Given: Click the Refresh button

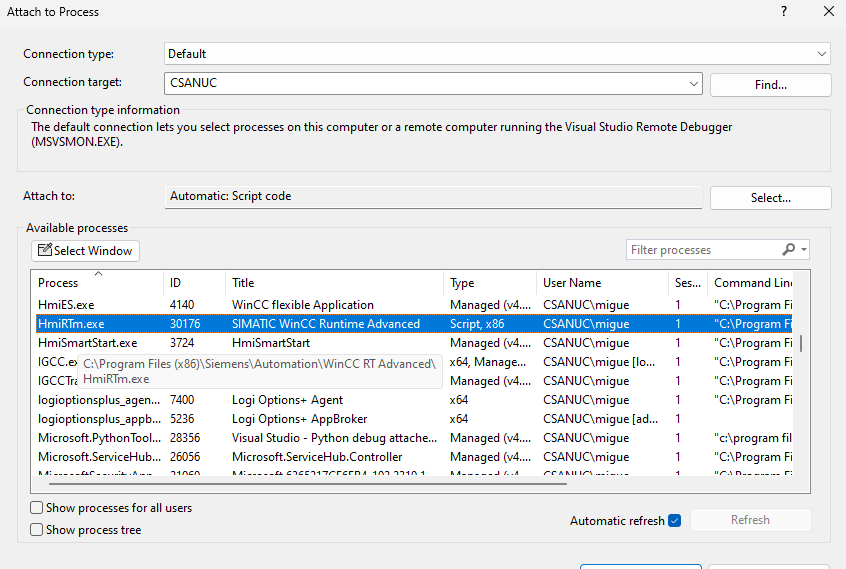Looking at the screenshot, I should (751, 520).
